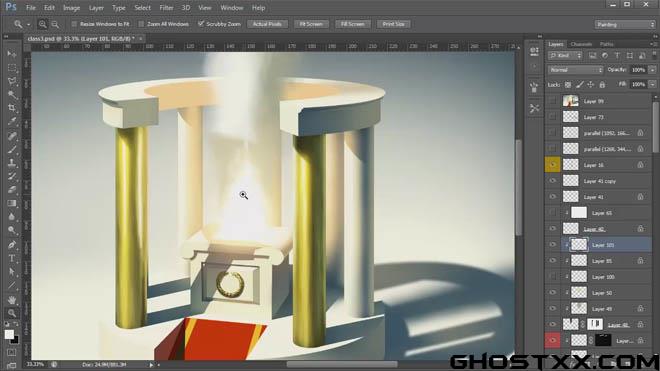Hide Layer 41 with its eye icon

click(x=553, y=197)
